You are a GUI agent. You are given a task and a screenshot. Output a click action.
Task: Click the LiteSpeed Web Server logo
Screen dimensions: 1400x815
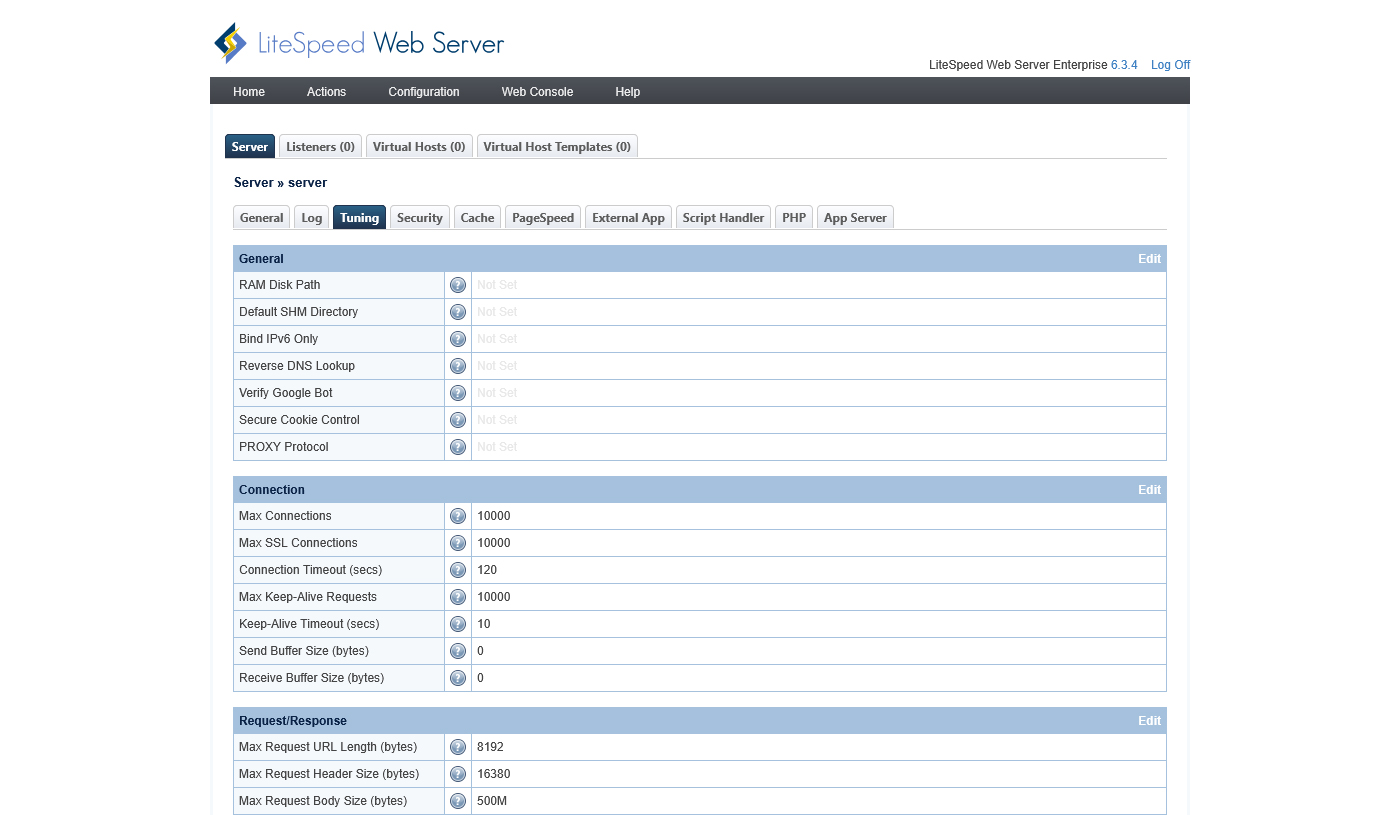(x=359, y=43)
